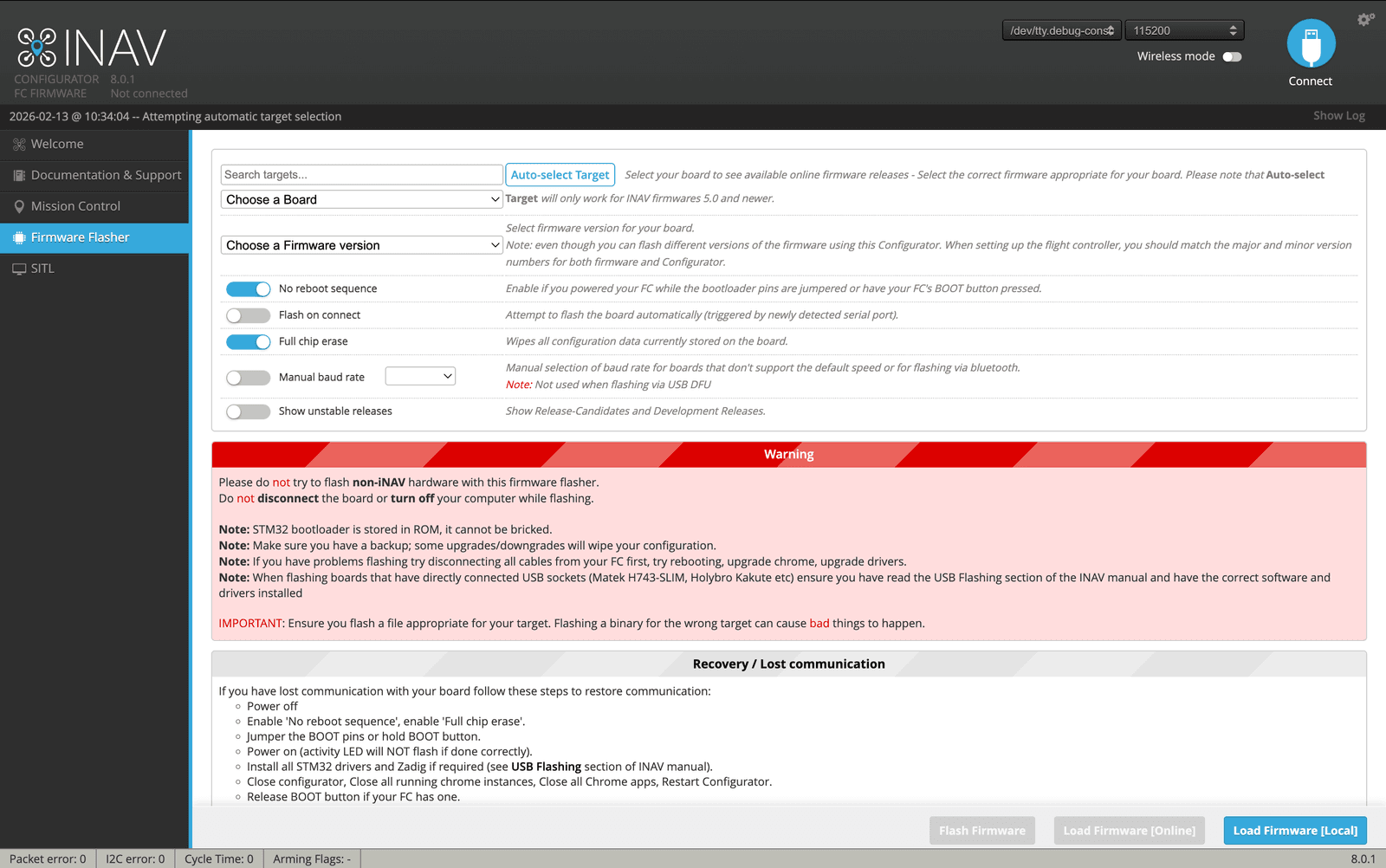
Task: Click the Welcome sidebar icon
Action: pyautogui.click(x=19, y=145)
